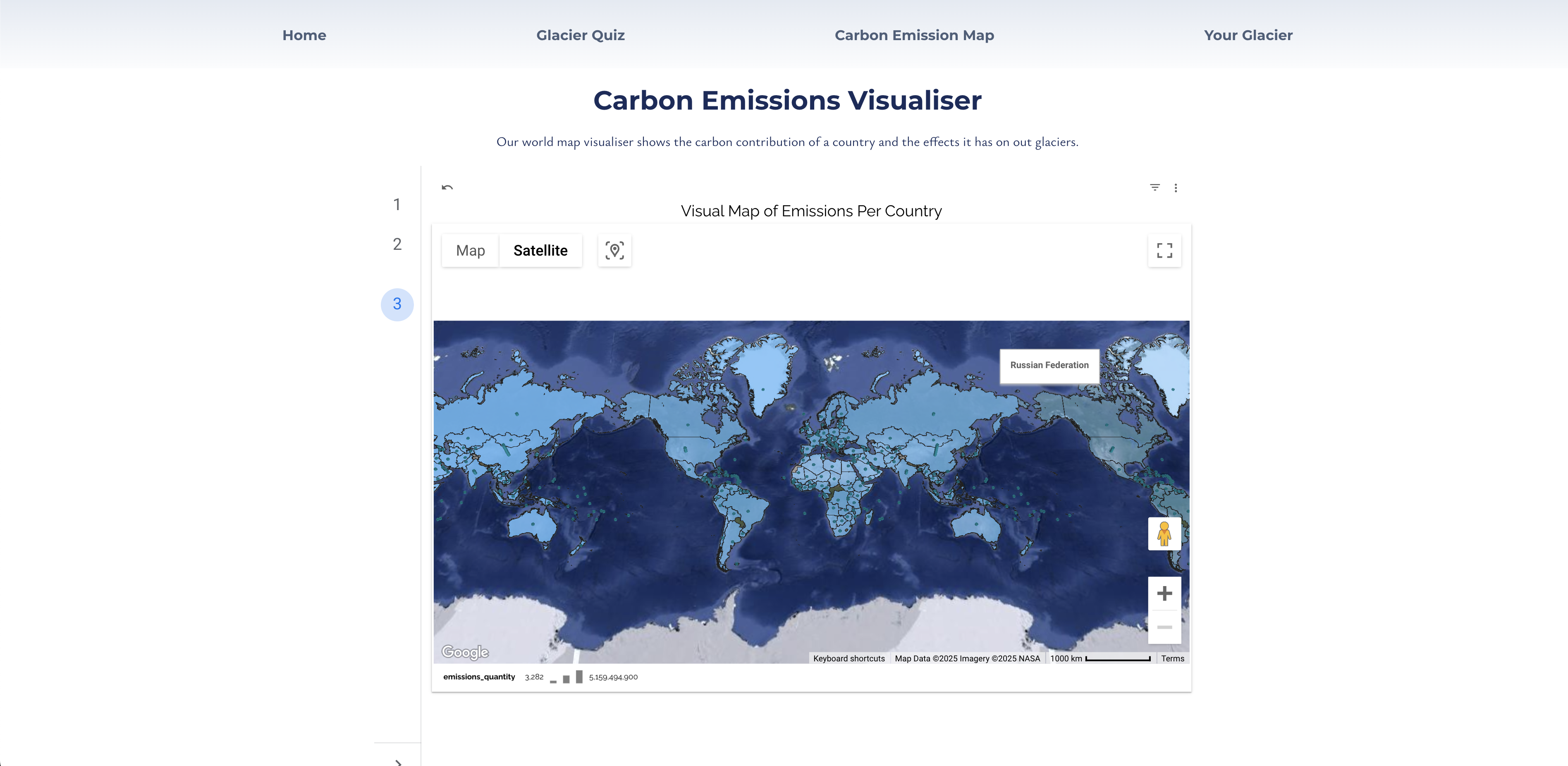The width and height of the screenshot is (1568, 766).
Task: Switch to Map view type
Action: coord(470,250)
